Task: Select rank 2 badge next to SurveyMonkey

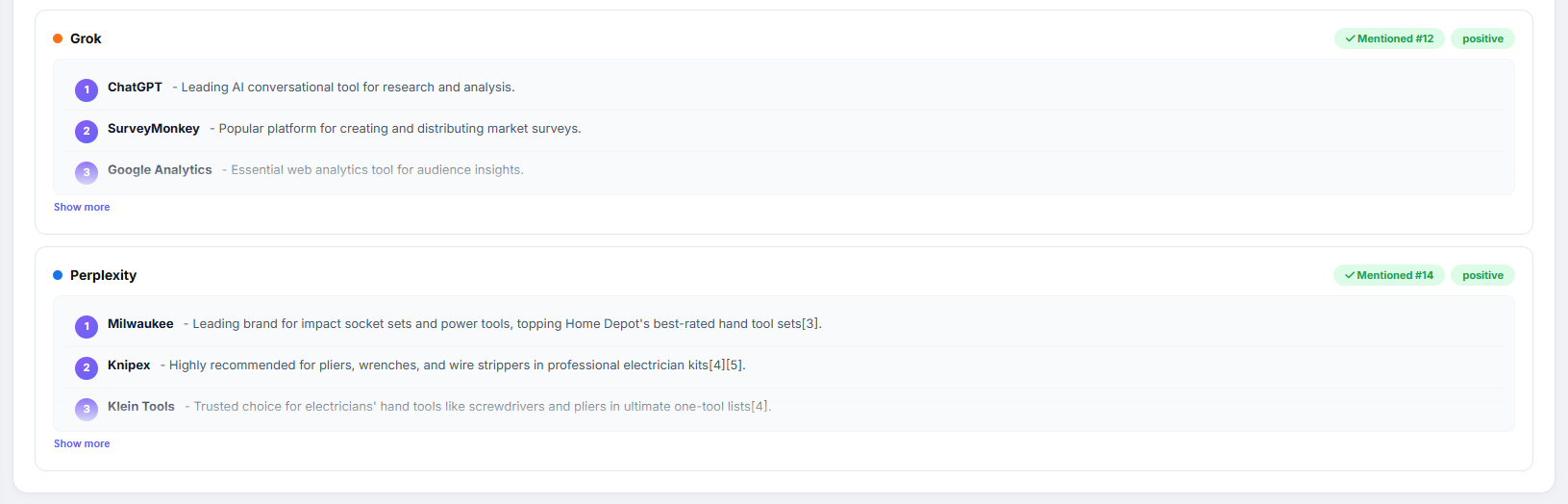Action: [87, 131]
